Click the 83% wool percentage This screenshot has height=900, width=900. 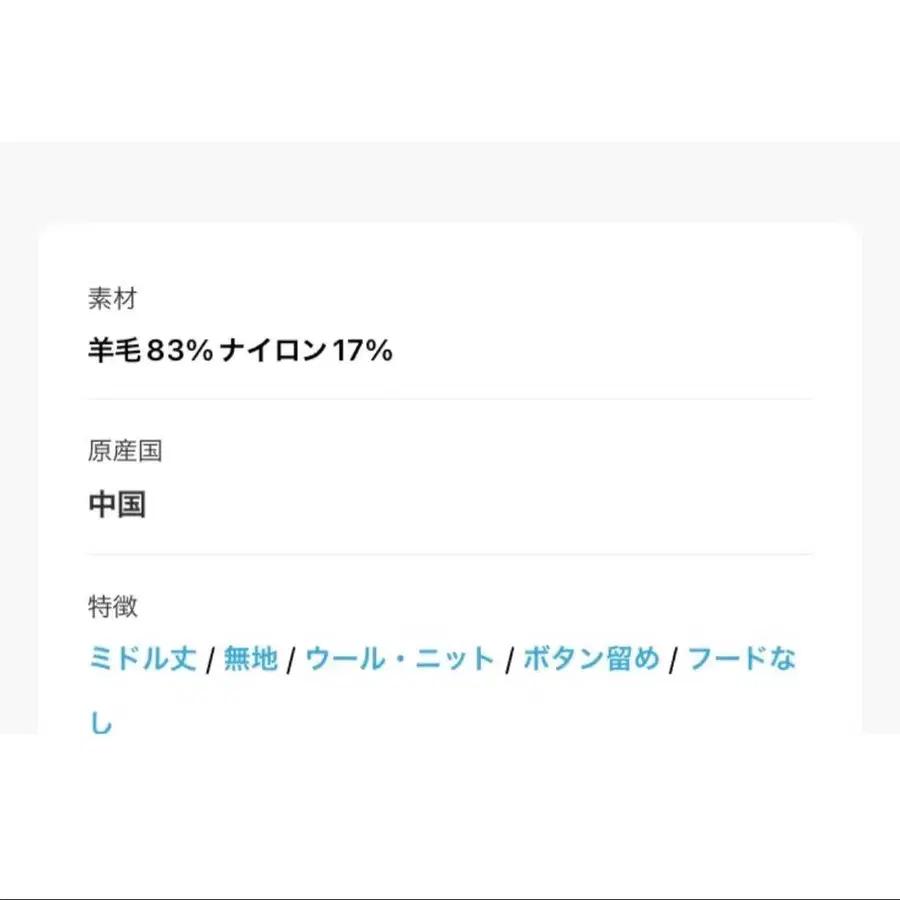[180, 351]
